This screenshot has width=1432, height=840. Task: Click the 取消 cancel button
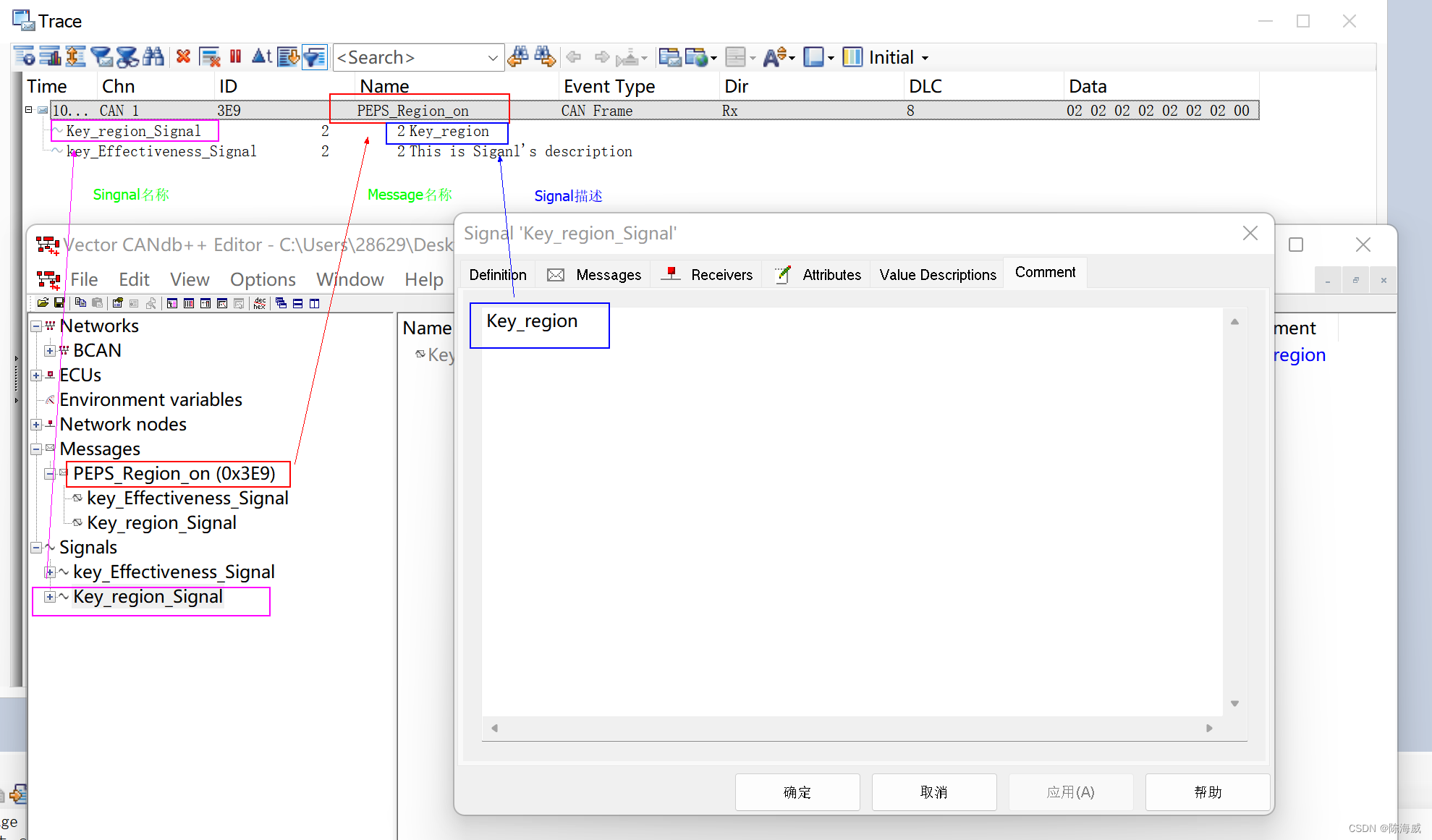pyautogui.click(x=933, y=792)
